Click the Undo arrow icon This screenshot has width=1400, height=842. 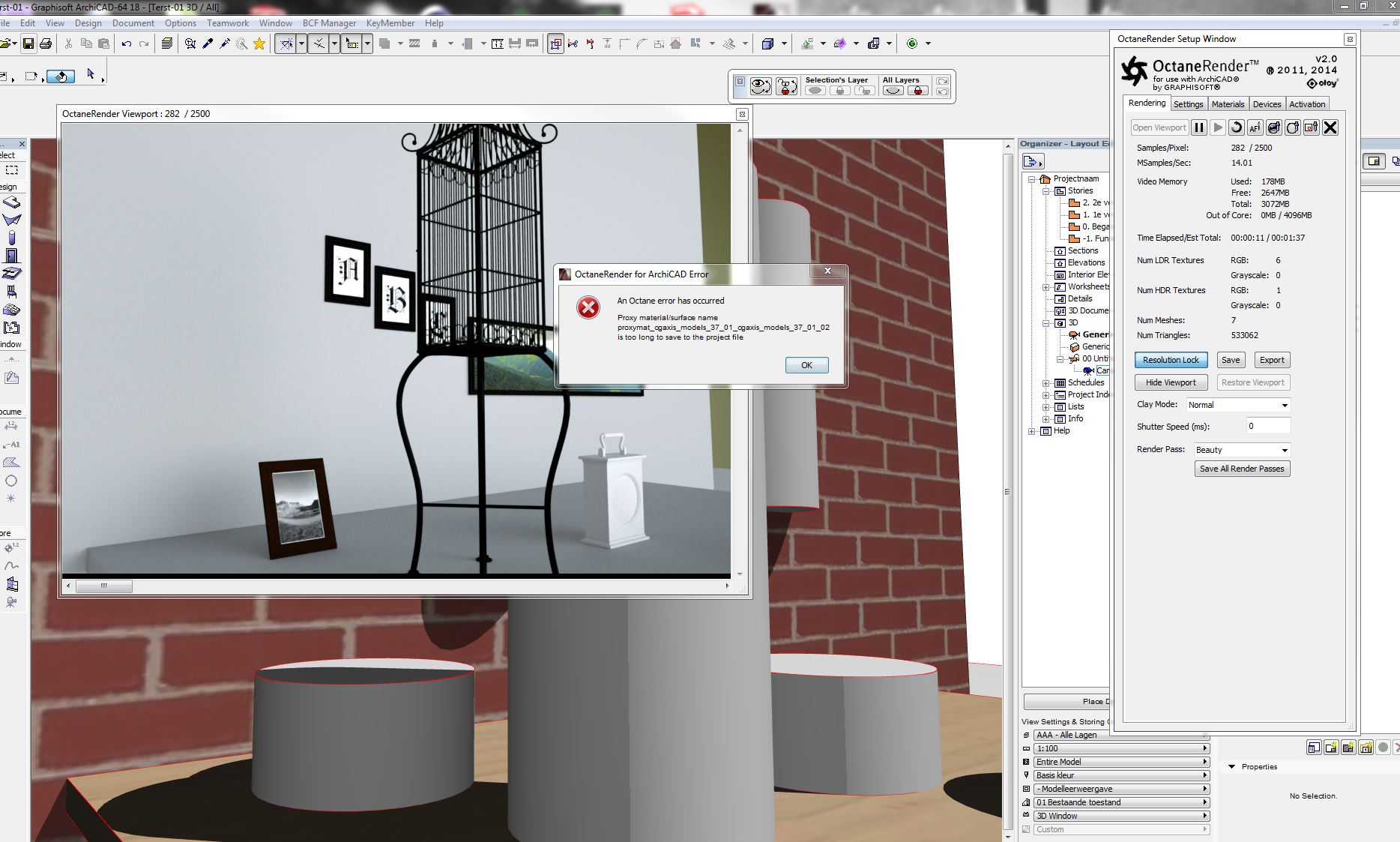point(126,43)
